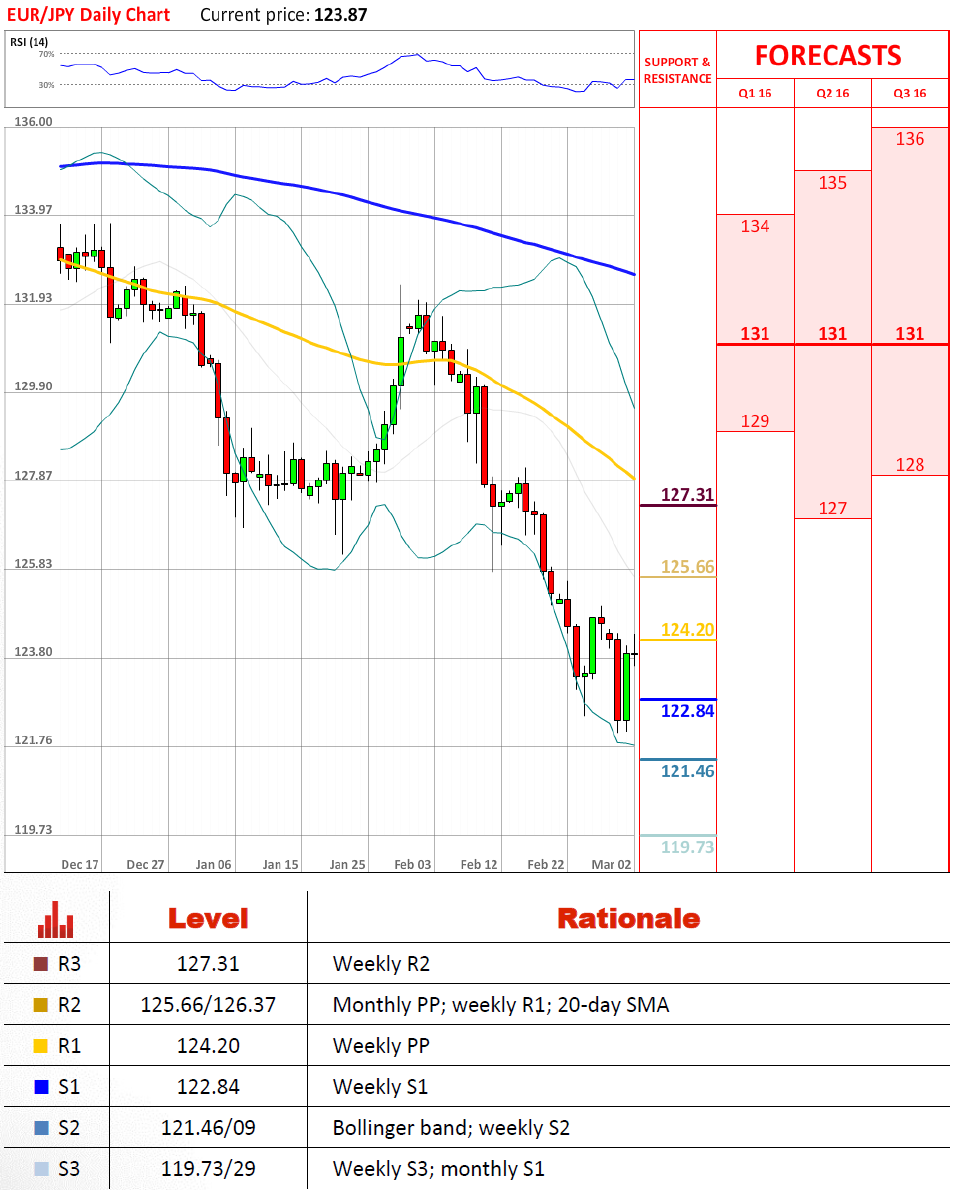Click the Weekly PP rationale
Viewport: 959px width, 1190px height.
pos(381,1046)
